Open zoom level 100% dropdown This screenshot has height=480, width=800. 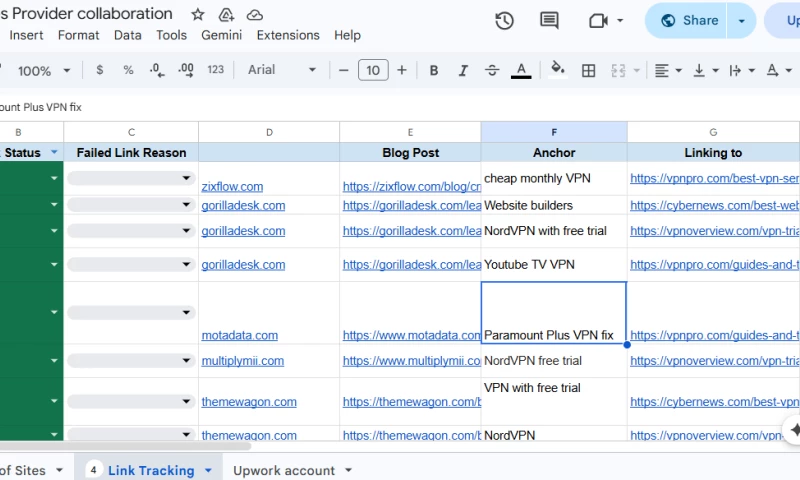pyautogui.click(x=44, y=70)
